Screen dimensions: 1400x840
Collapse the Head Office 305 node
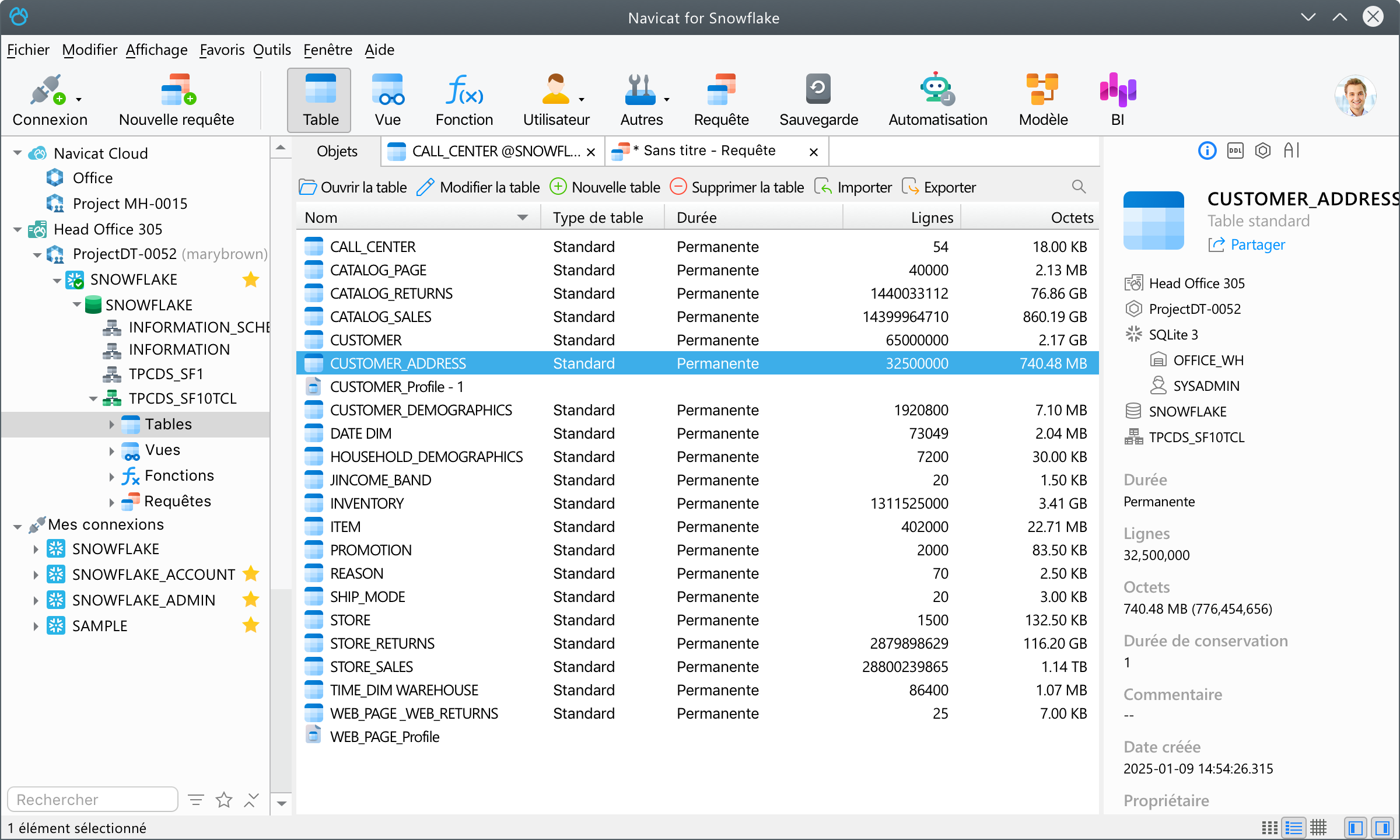tap(17, 229)
